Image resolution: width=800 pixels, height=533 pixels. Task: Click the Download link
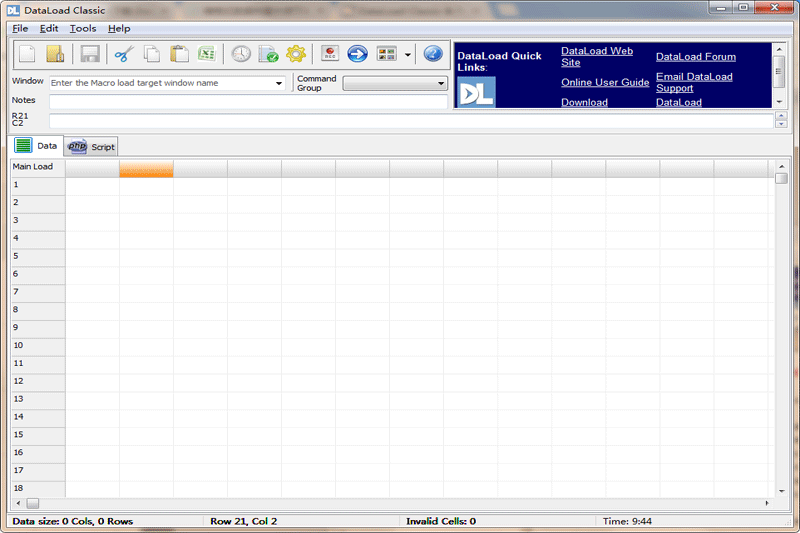click(x=584, y=102)
